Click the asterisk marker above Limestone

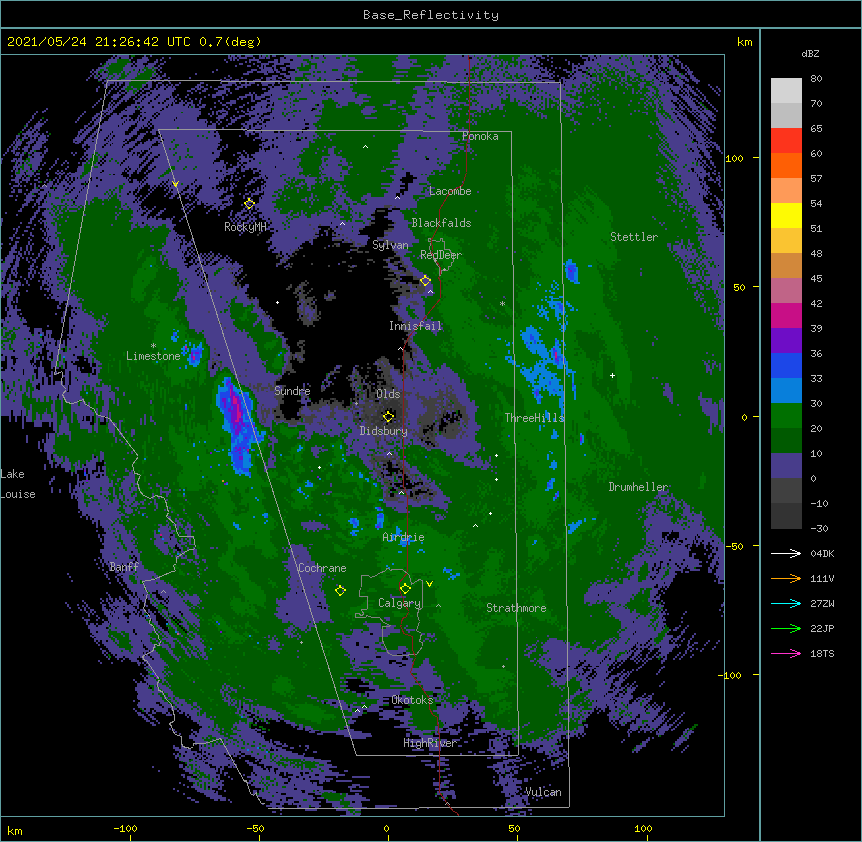pyautogui.click(x=153, y=346)
